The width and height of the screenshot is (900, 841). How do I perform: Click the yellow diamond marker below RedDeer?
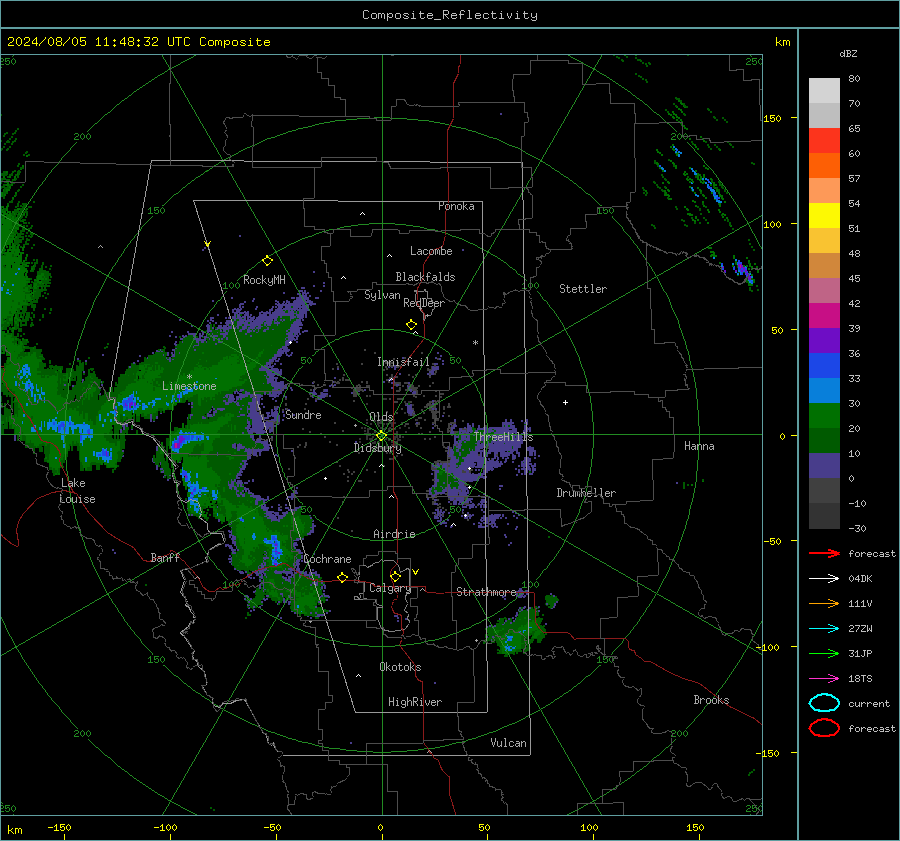click(411, 325)
